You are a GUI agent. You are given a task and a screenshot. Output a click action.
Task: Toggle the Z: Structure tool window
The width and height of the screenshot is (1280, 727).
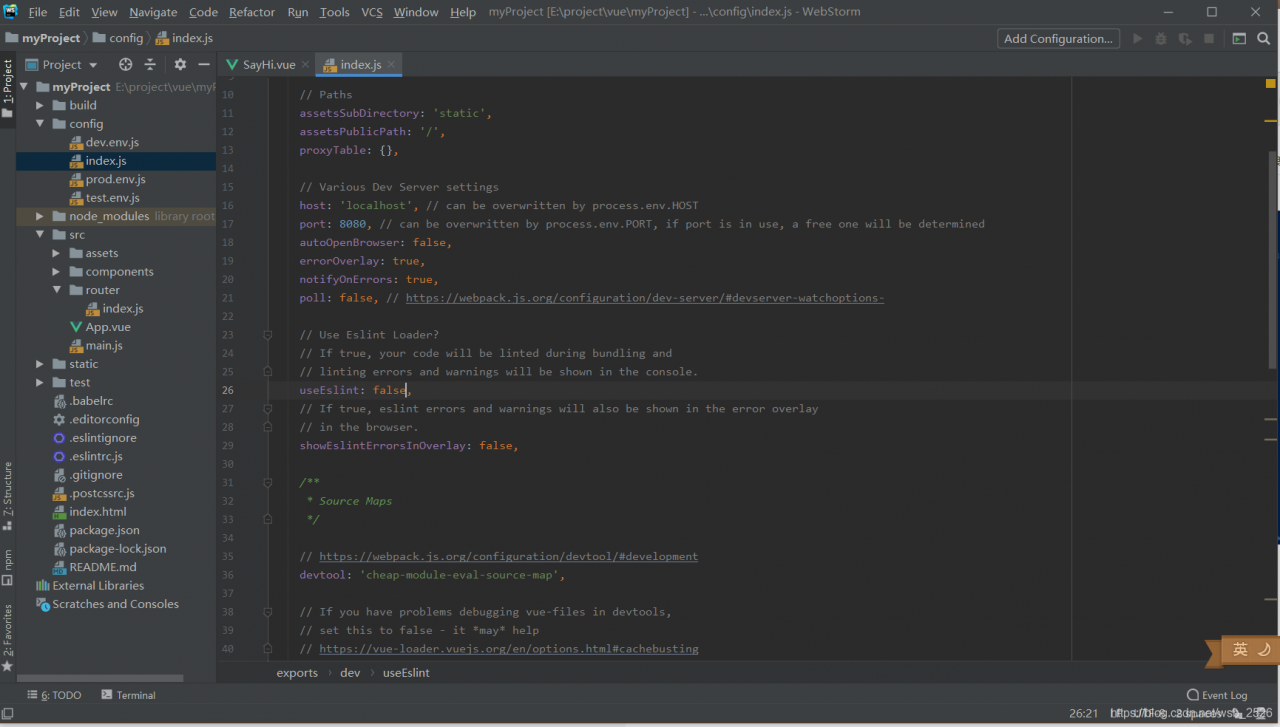tap(7, 495)
